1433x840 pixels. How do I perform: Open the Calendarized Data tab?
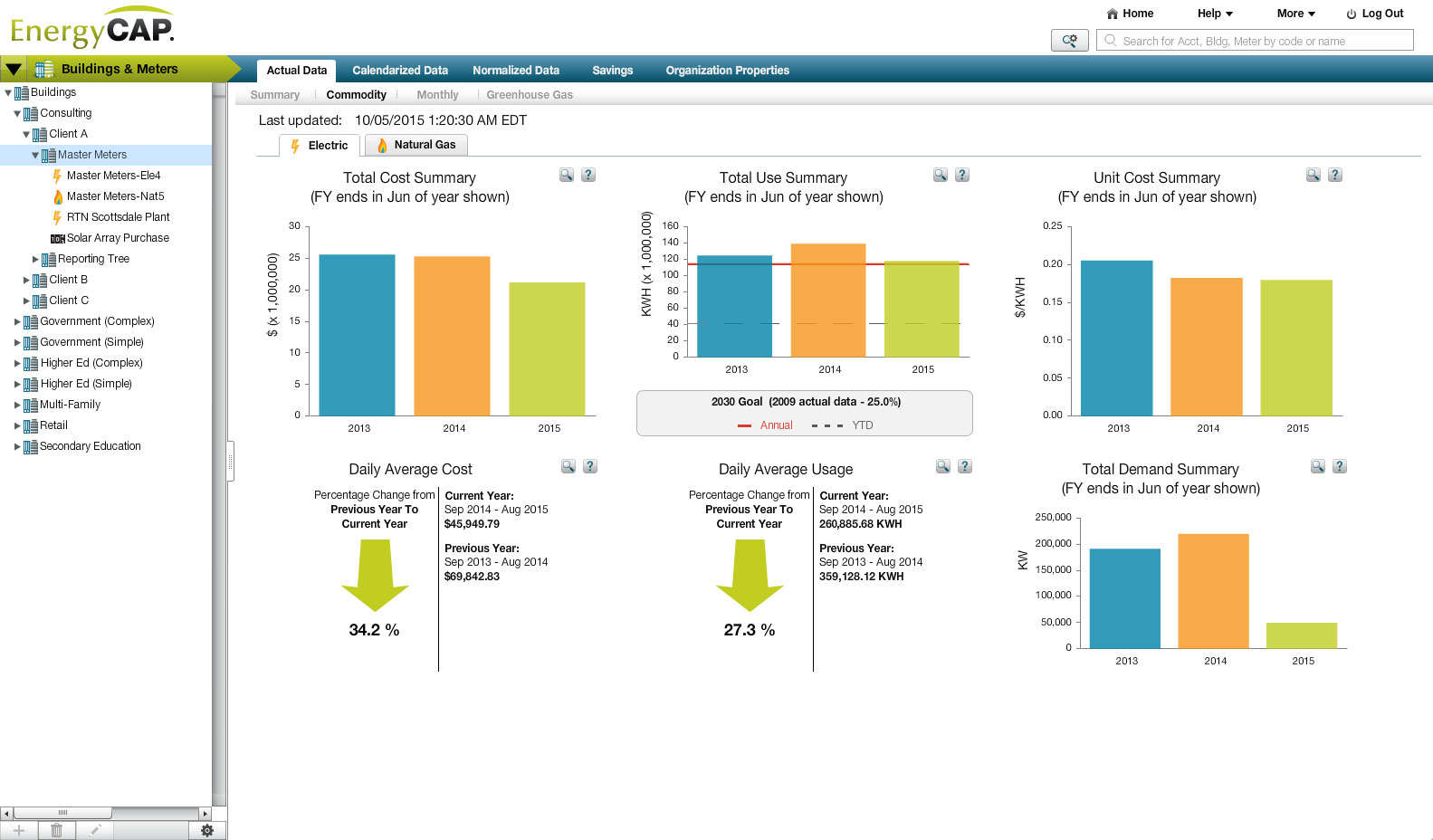399,71
